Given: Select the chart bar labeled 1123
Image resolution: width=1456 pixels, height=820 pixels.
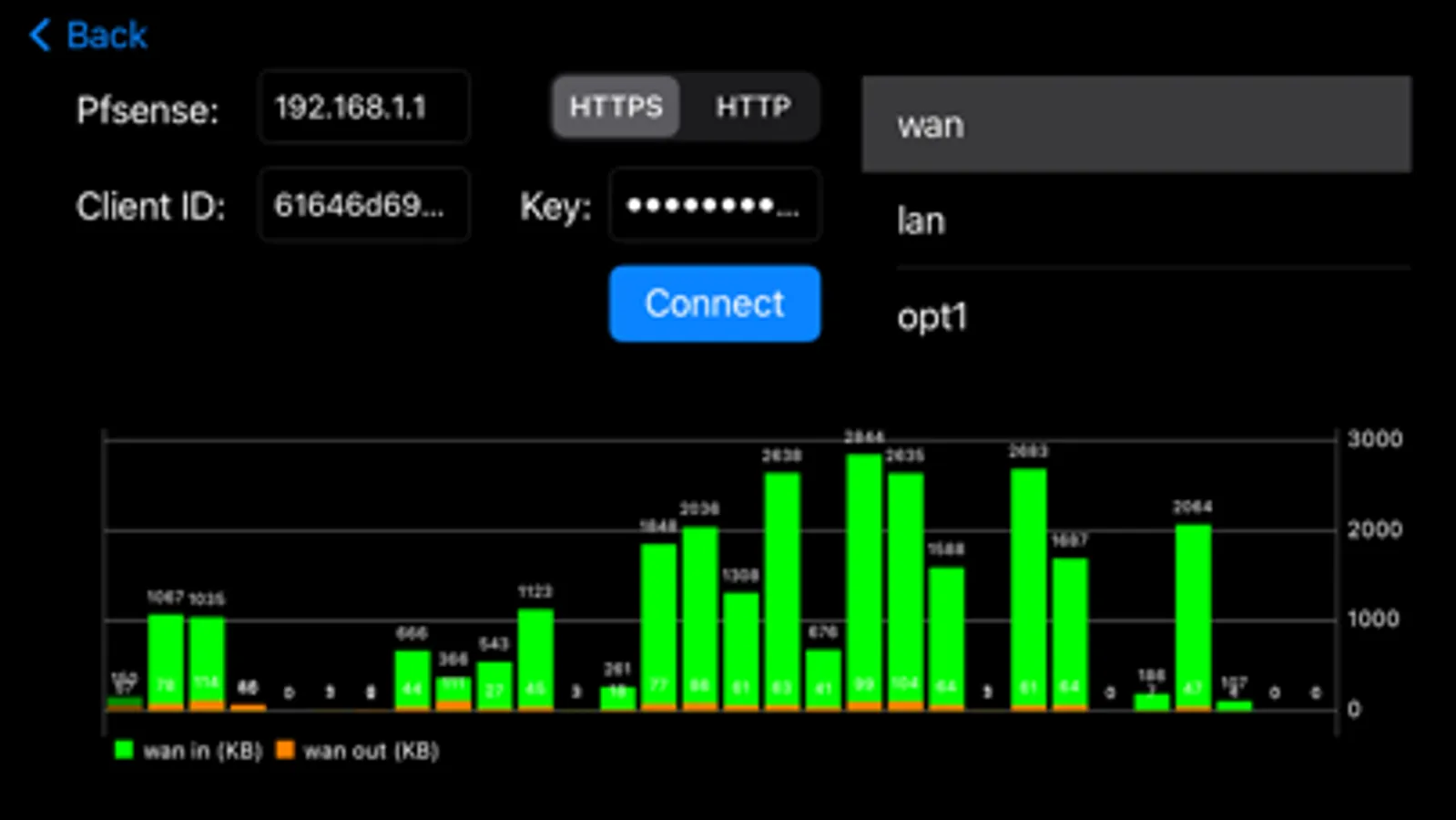Looking at the screenshot, I should coord(535,659).
